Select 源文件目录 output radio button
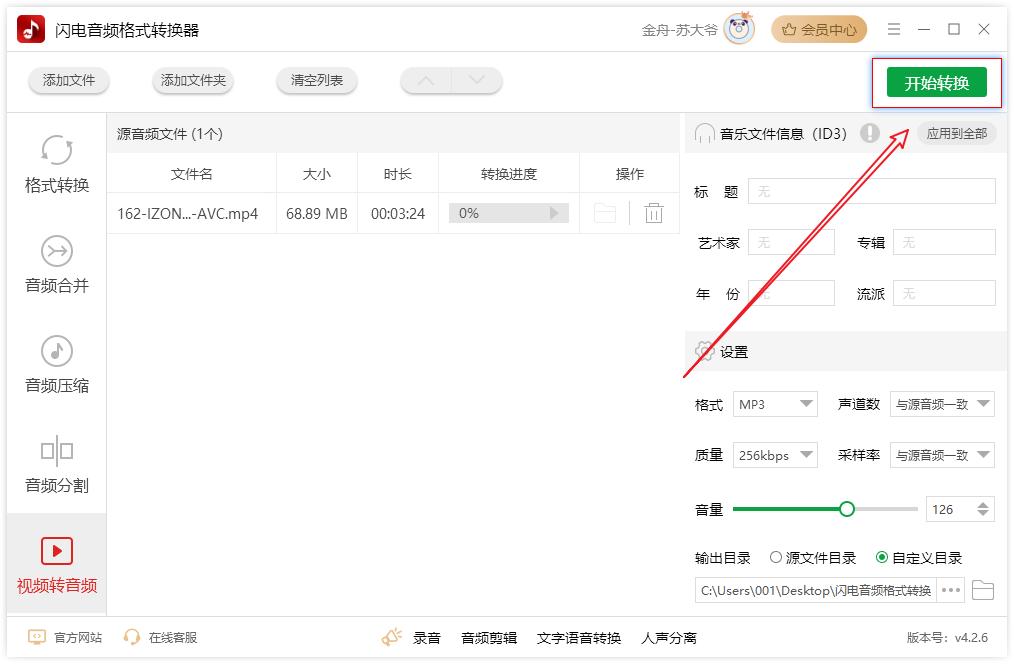 point(776,558)
